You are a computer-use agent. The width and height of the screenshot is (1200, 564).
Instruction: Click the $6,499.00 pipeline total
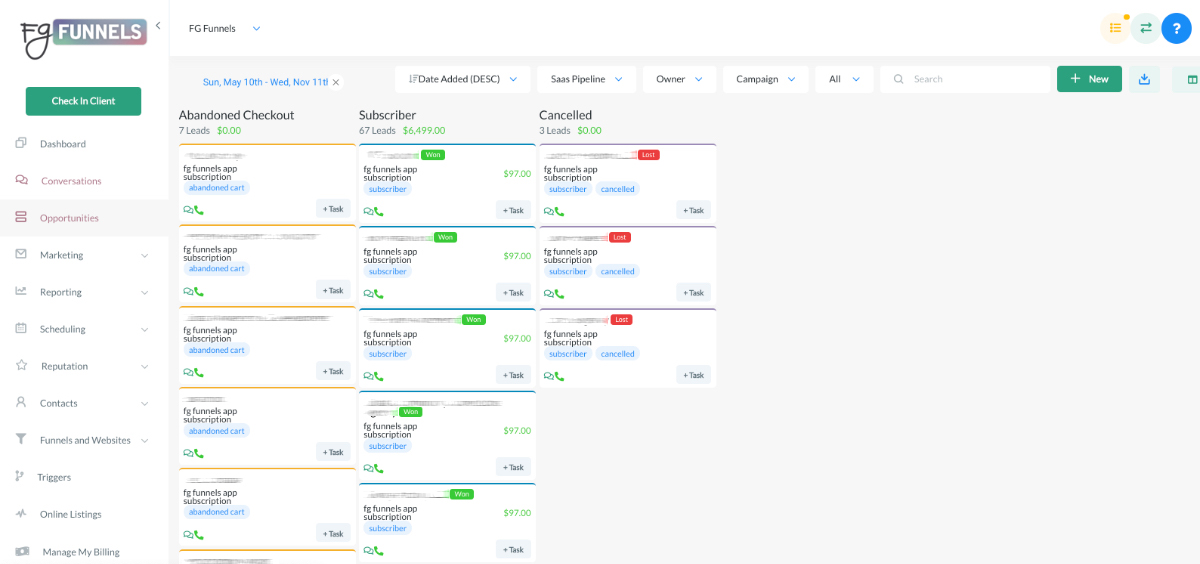point(424,131)
